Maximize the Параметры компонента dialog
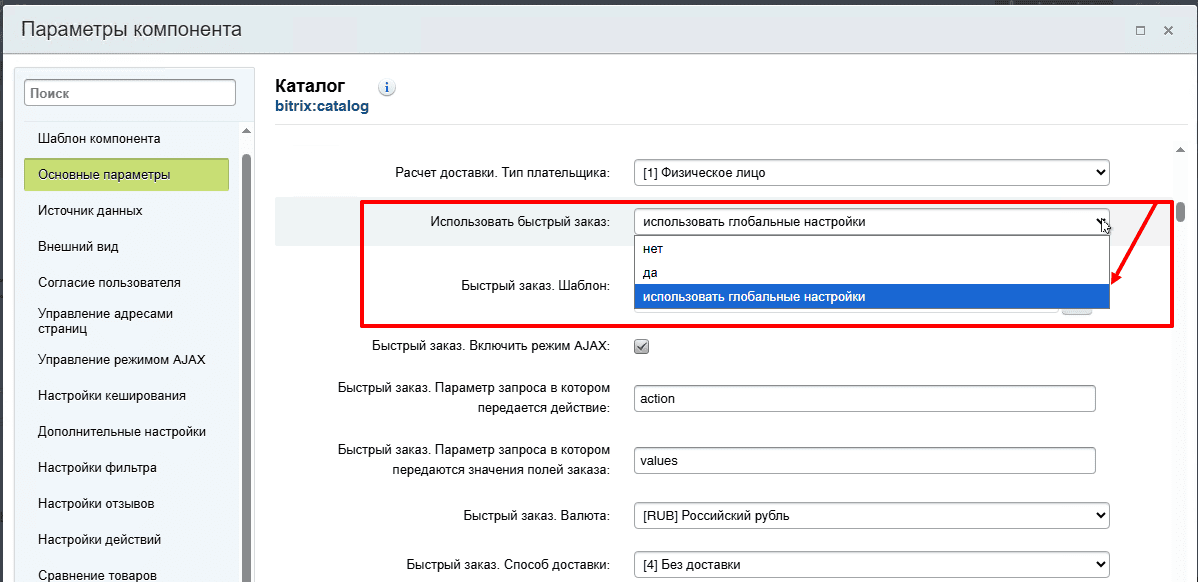Viewport: 1198px width, 582px height. click(x=1140, y=31)
